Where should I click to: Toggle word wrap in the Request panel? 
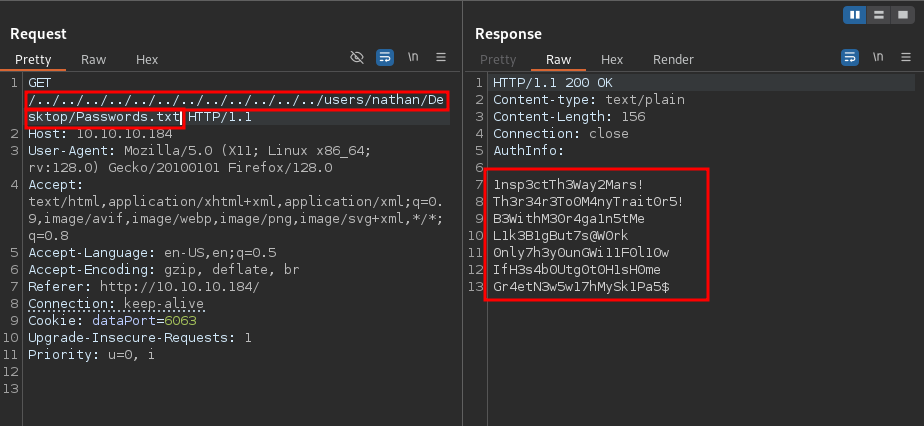385,58
